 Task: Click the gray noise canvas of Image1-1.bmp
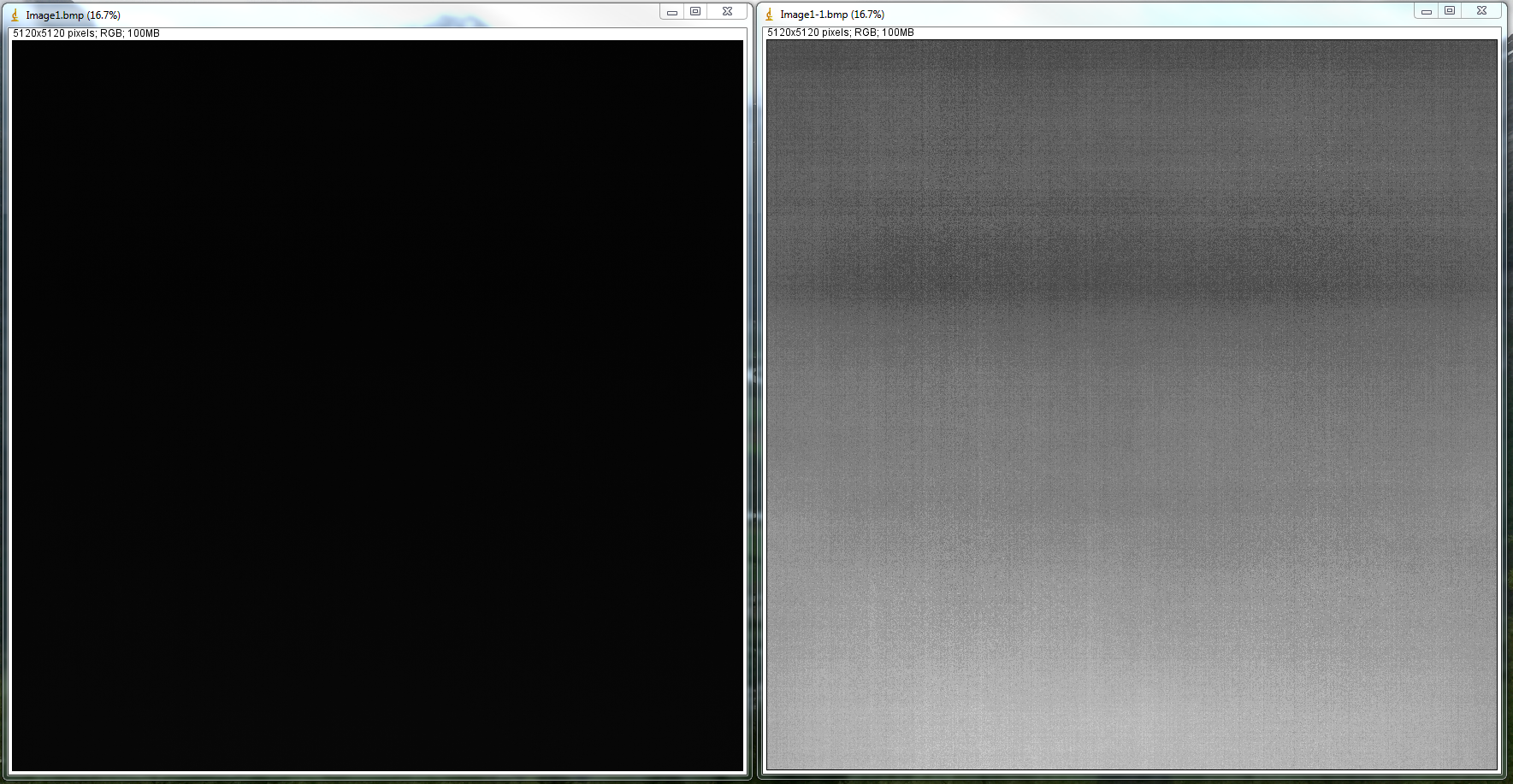1132,405
